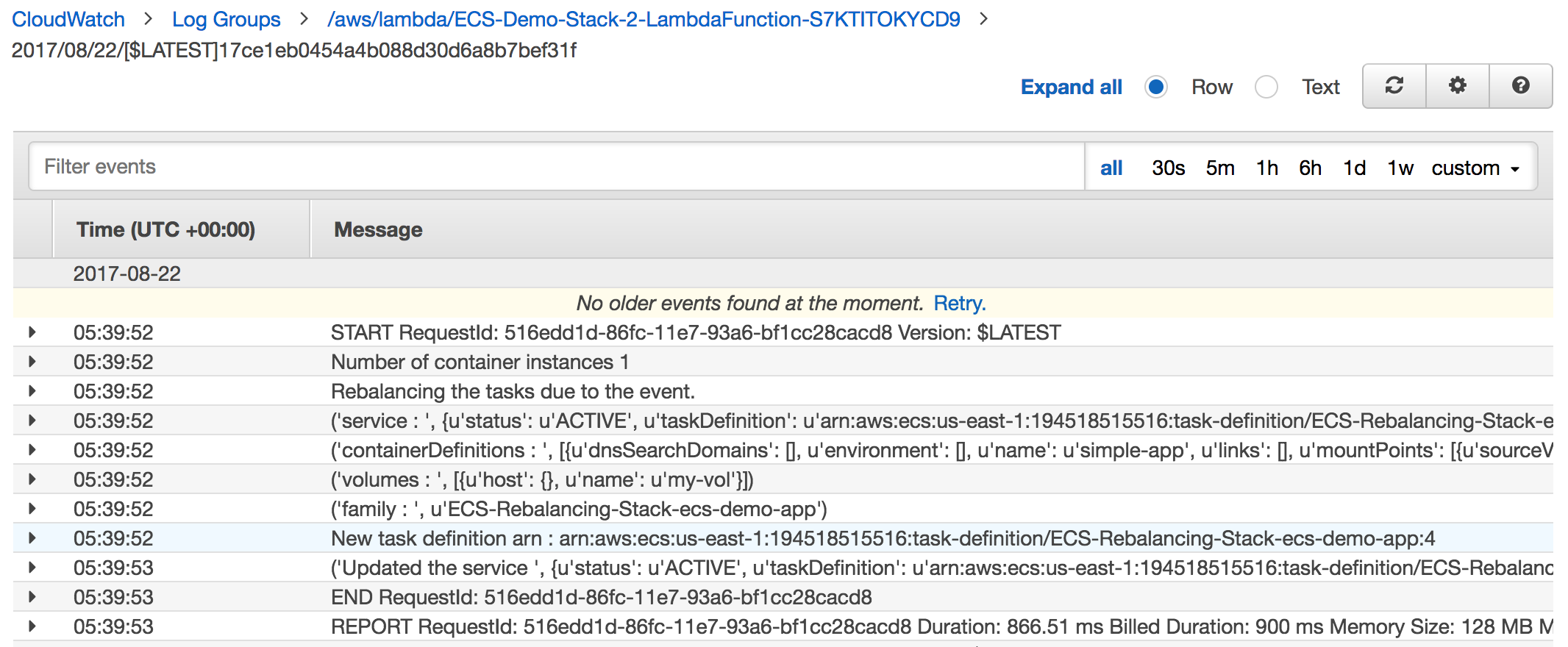Image resolution: width=1568 pixels, height=647 pixels.
Task: Expand the END RequestId log row
Action: tap(32, 597)
